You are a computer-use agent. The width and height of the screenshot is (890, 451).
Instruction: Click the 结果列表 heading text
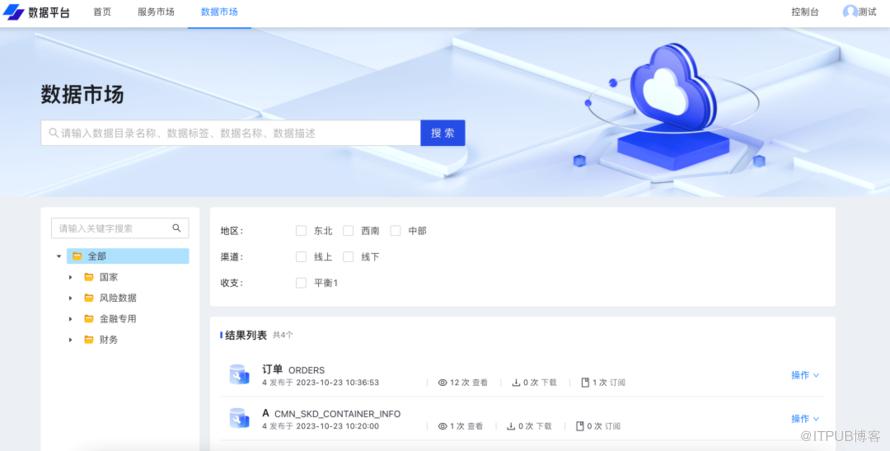pos(246,335)
